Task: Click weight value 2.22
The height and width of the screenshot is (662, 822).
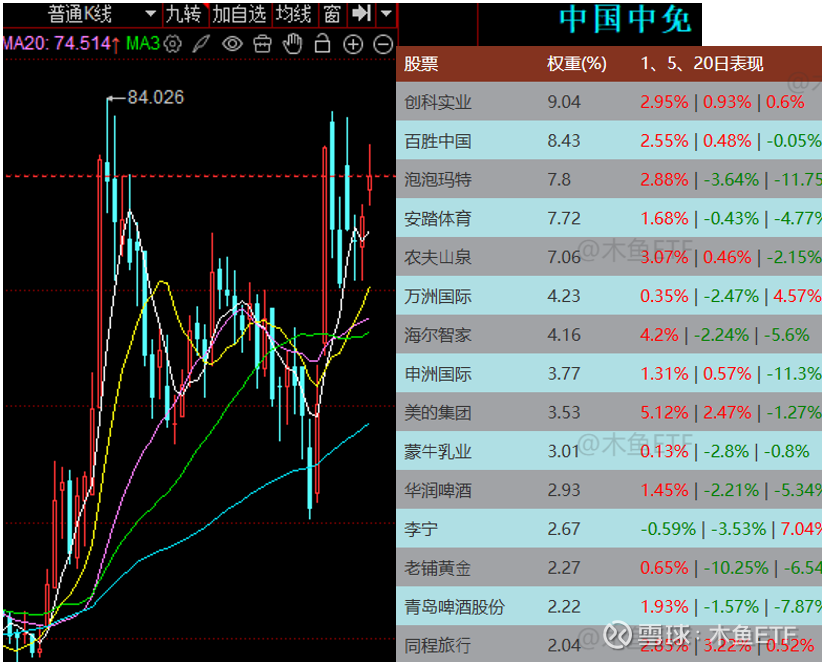Action: (564, 606)
